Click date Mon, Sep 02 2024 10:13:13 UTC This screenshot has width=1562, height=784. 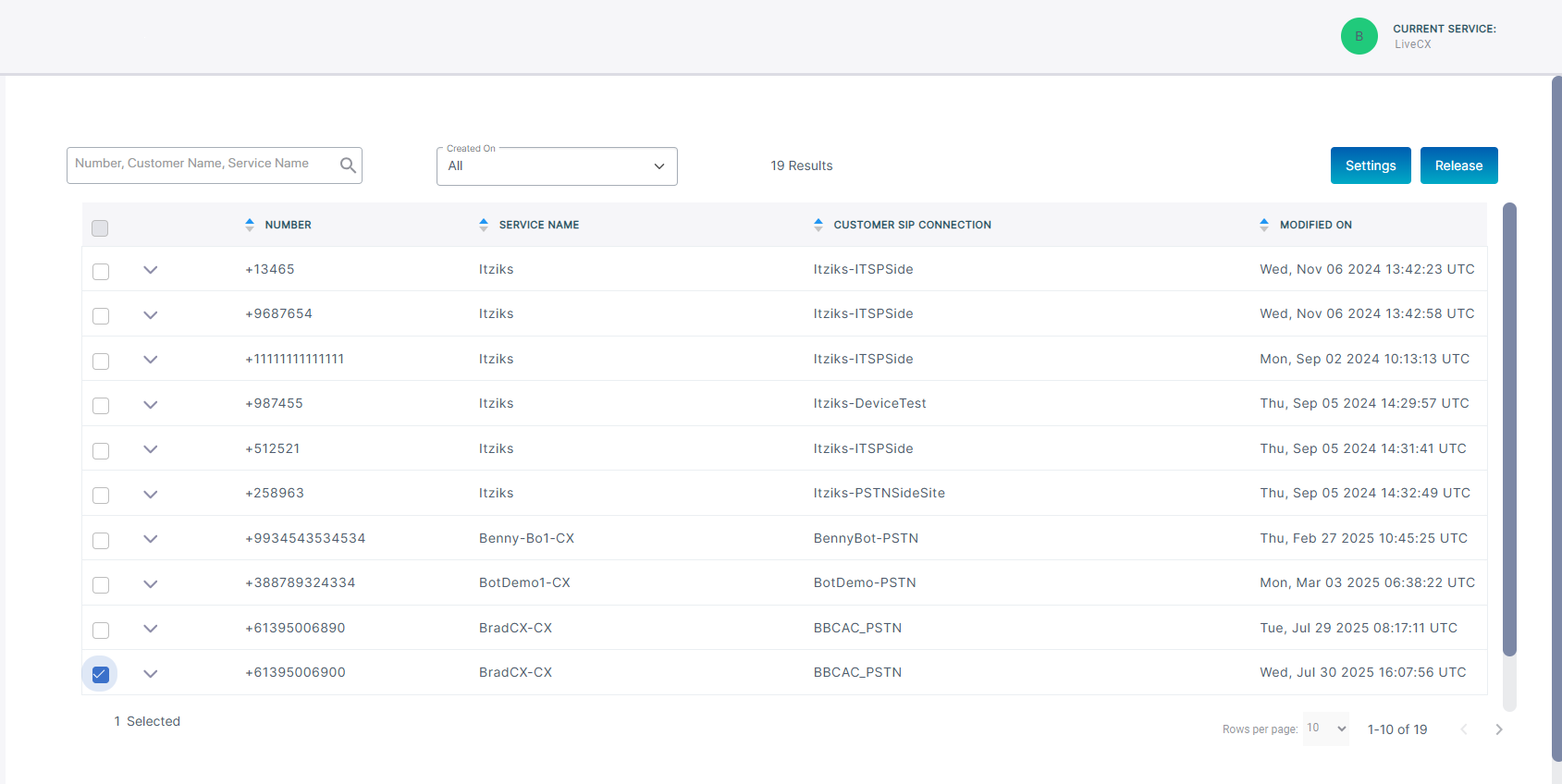tap(1364, 359)
